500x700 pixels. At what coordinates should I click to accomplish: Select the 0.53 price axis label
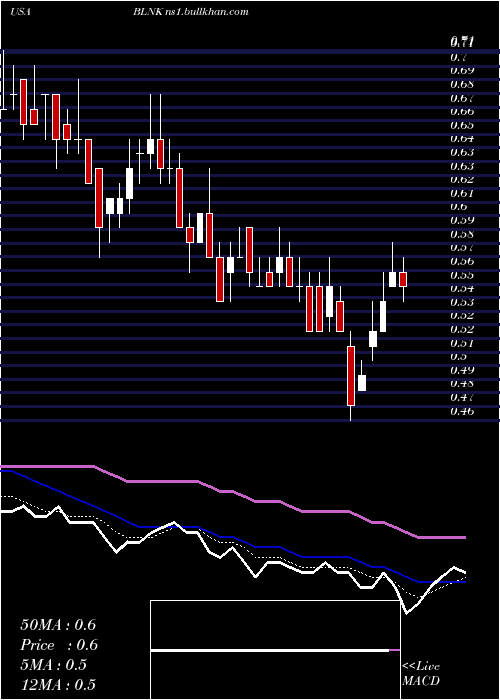462,303
